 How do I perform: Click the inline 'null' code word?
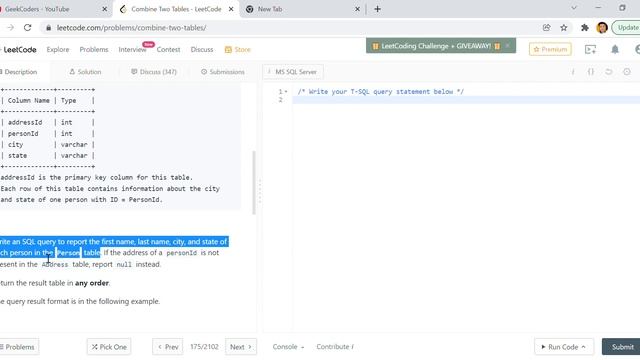124,264
